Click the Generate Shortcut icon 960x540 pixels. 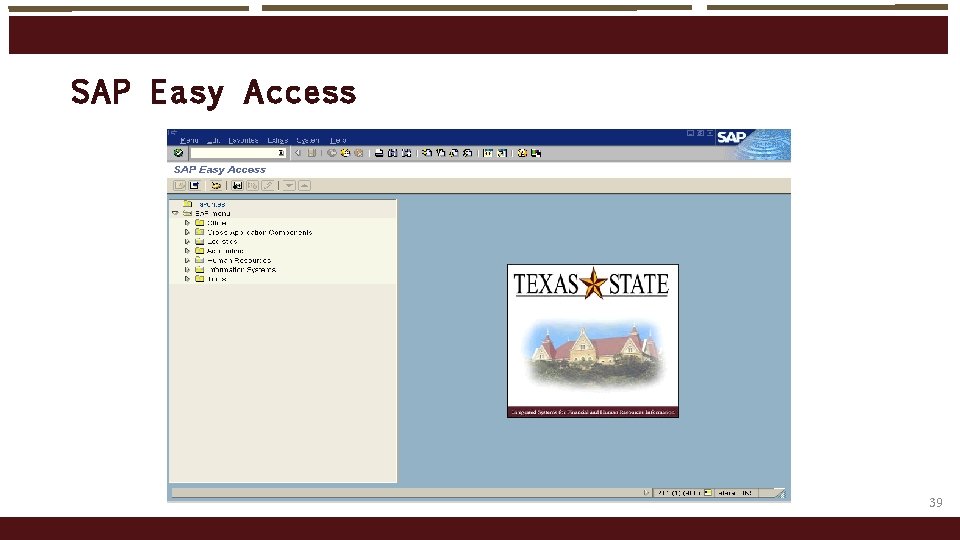pyautogui.click(x=502, y=153)
